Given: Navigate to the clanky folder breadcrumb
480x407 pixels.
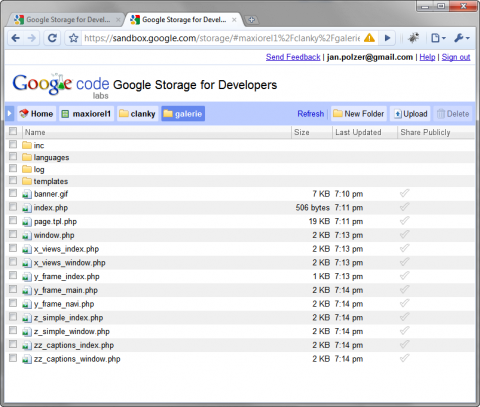Looking at the screenshot, I should coord(138,114).
